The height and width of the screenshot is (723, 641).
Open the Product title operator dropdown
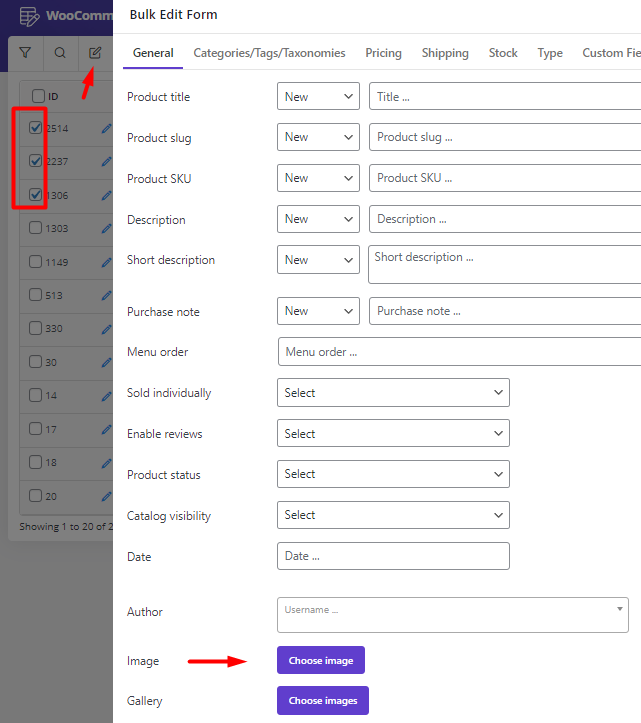click(318, 96)
